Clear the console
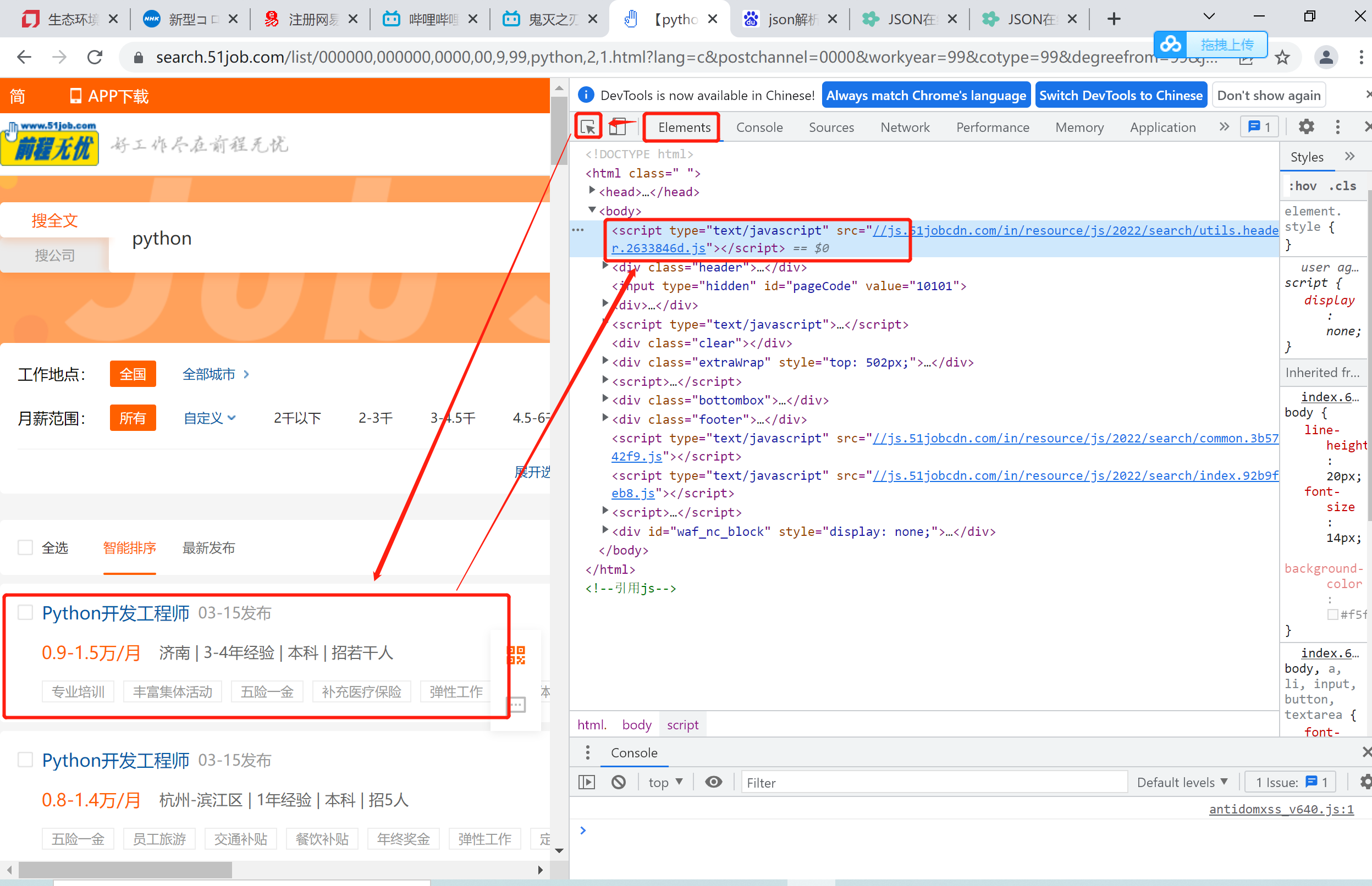This screenshot has height=886, width=1372. (x=619, y=782)
